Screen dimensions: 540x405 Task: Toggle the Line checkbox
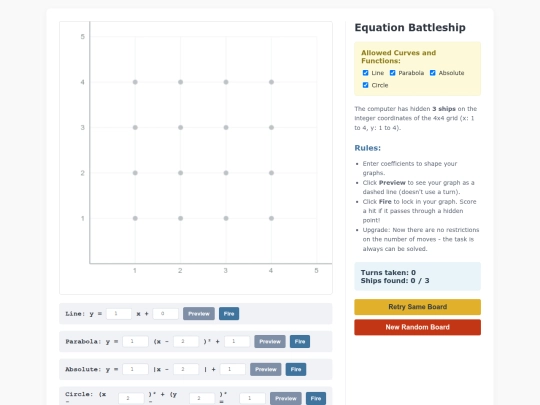(x=365, y=73)
